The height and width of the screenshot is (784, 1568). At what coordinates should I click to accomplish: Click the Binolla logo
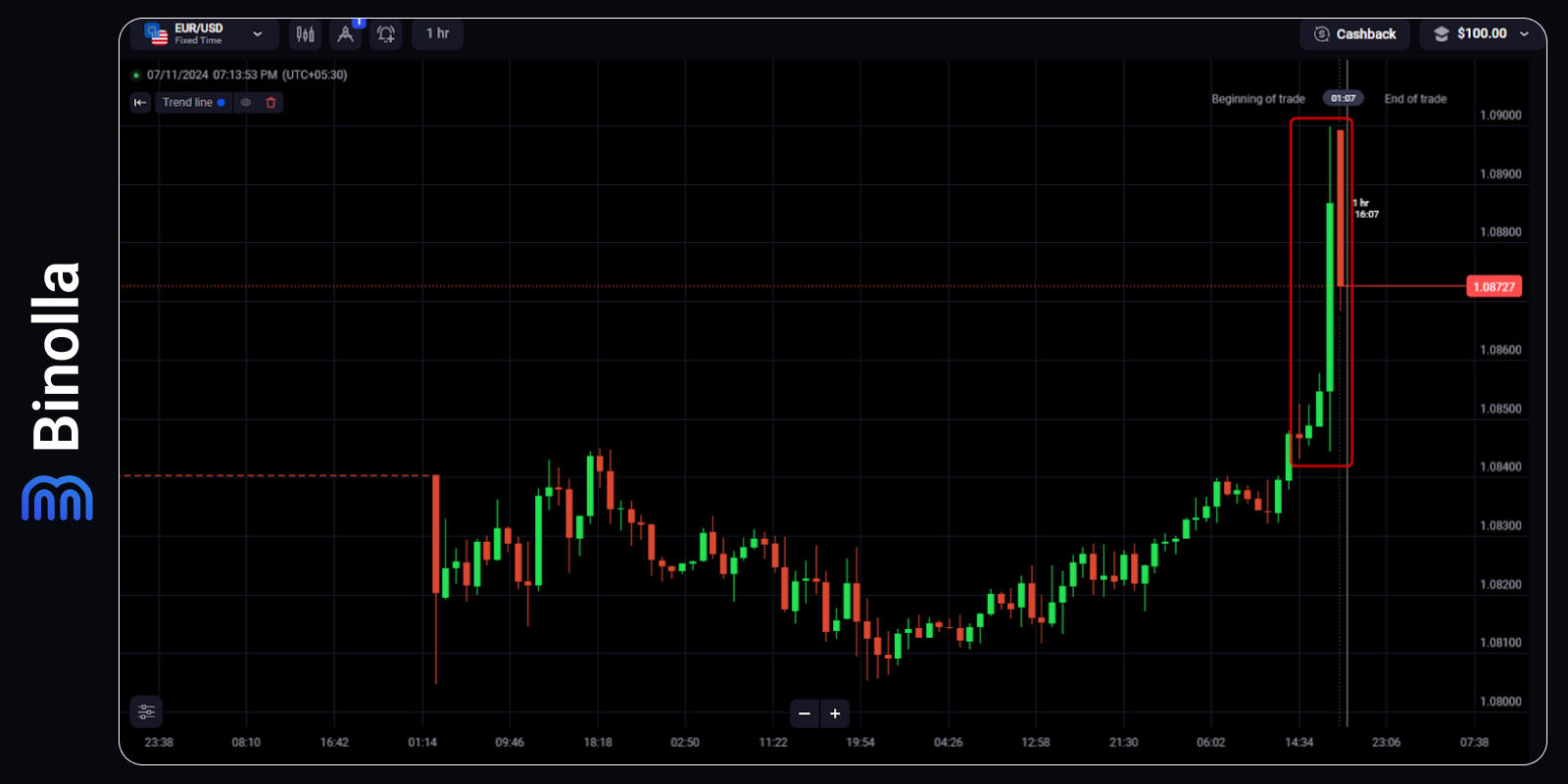[57, 392]
